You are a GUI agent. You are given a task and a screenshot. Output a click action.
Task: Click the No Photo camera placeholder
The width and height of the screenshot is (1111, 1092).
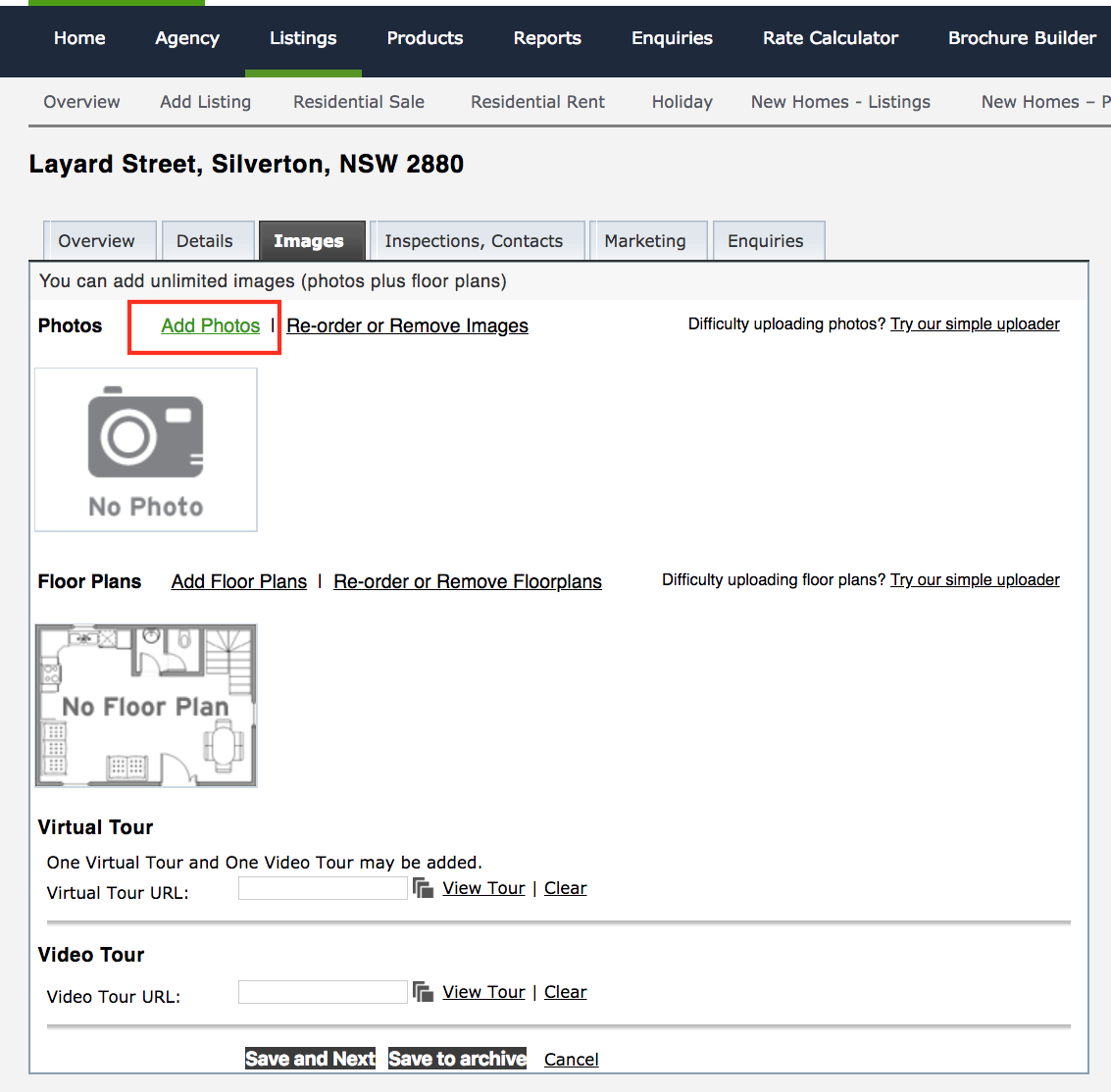pyautogui.click(x=146, y=450)
